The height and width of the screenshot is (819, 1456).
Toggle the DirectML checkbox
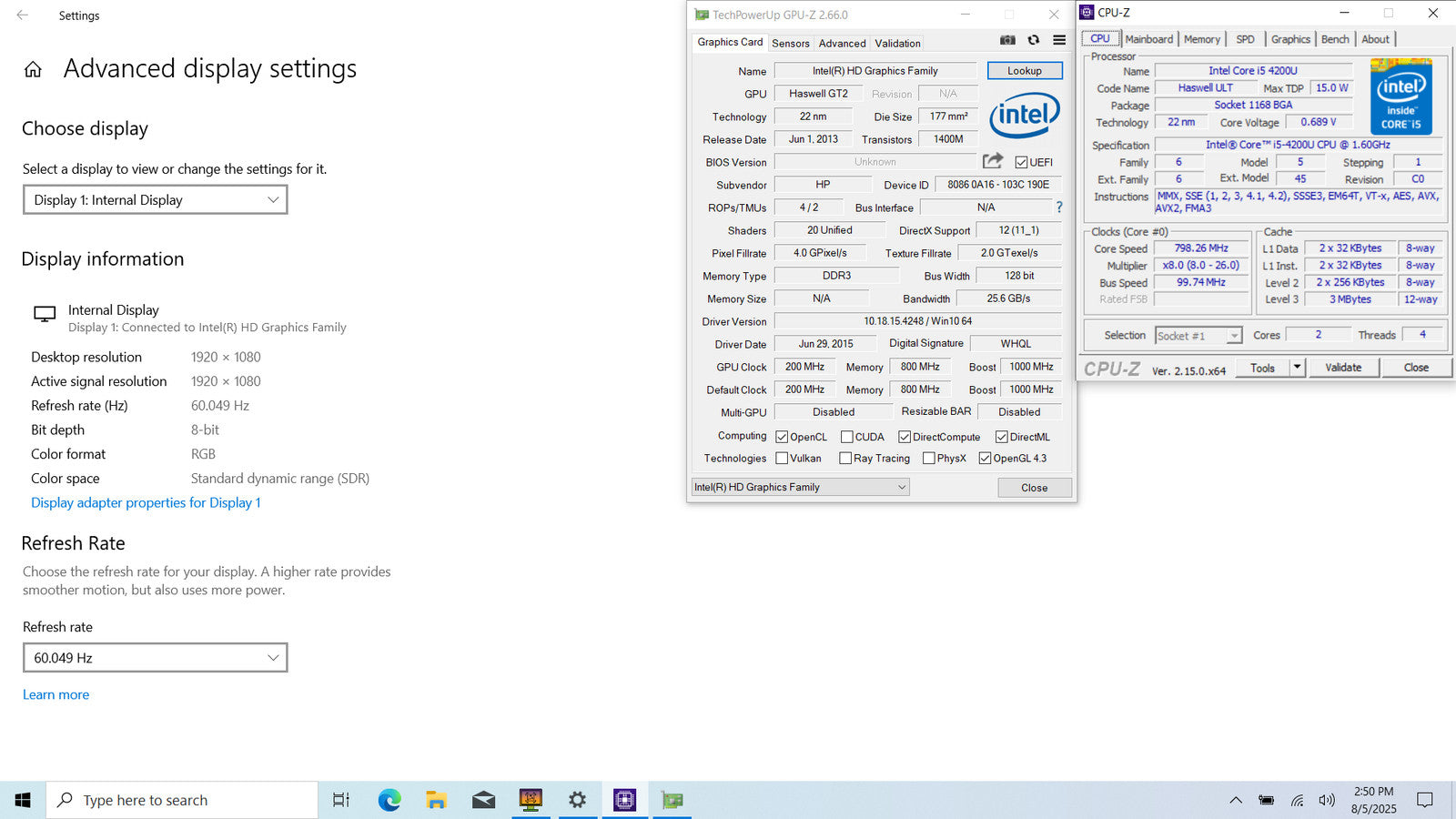click(1002, 437)
